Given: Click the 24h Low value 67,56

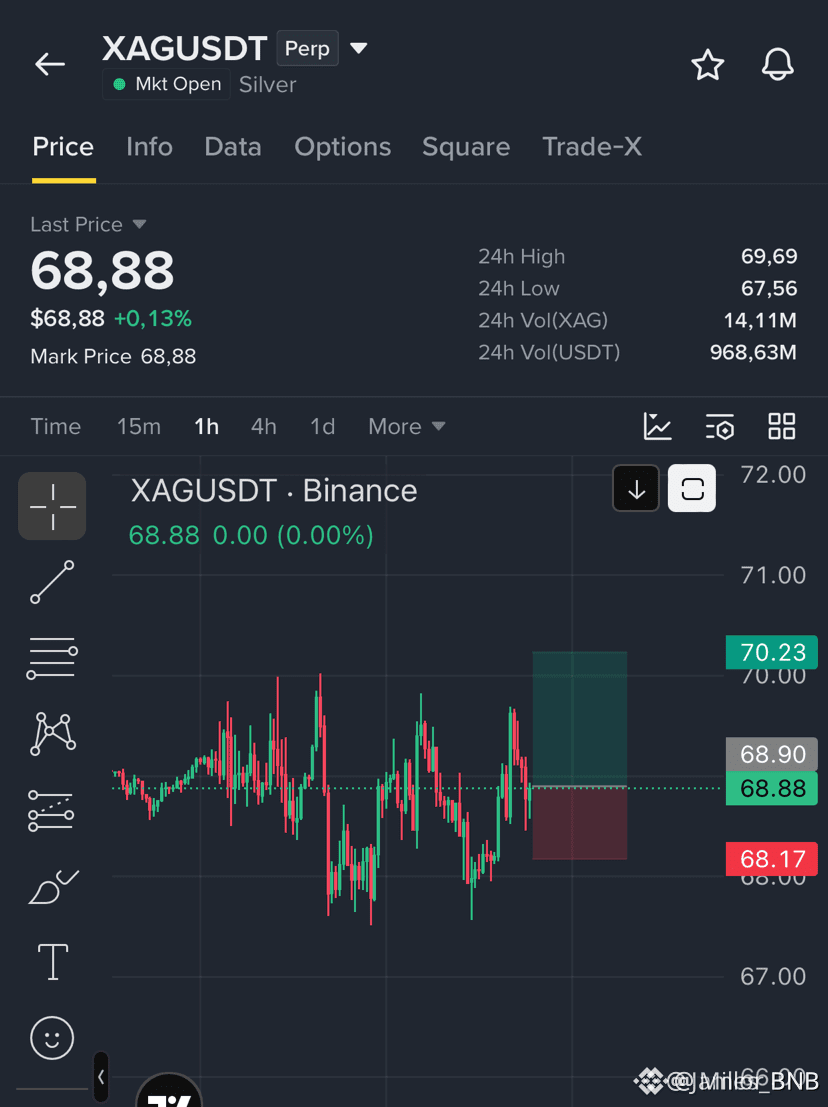Looking at the screenshot, I should 769,288.
